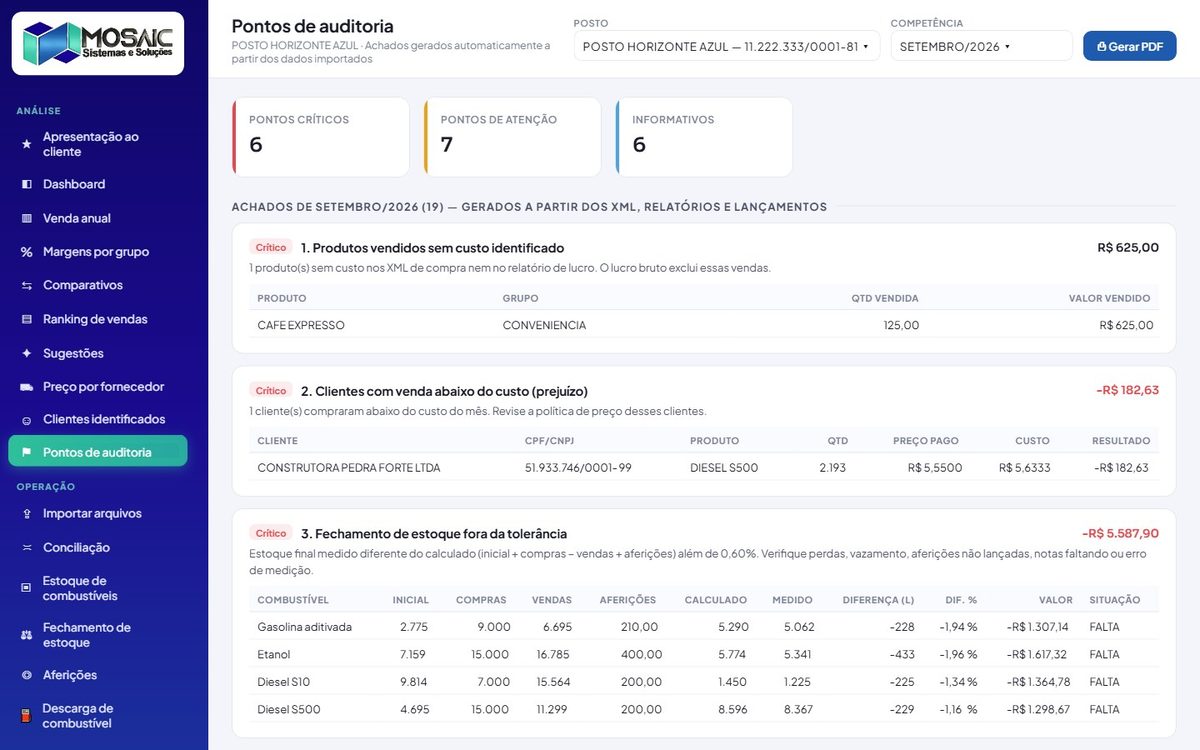Select the Pontos críticos summary card
The width and height of the screenshot is (1200, 750).
(321, 137)
